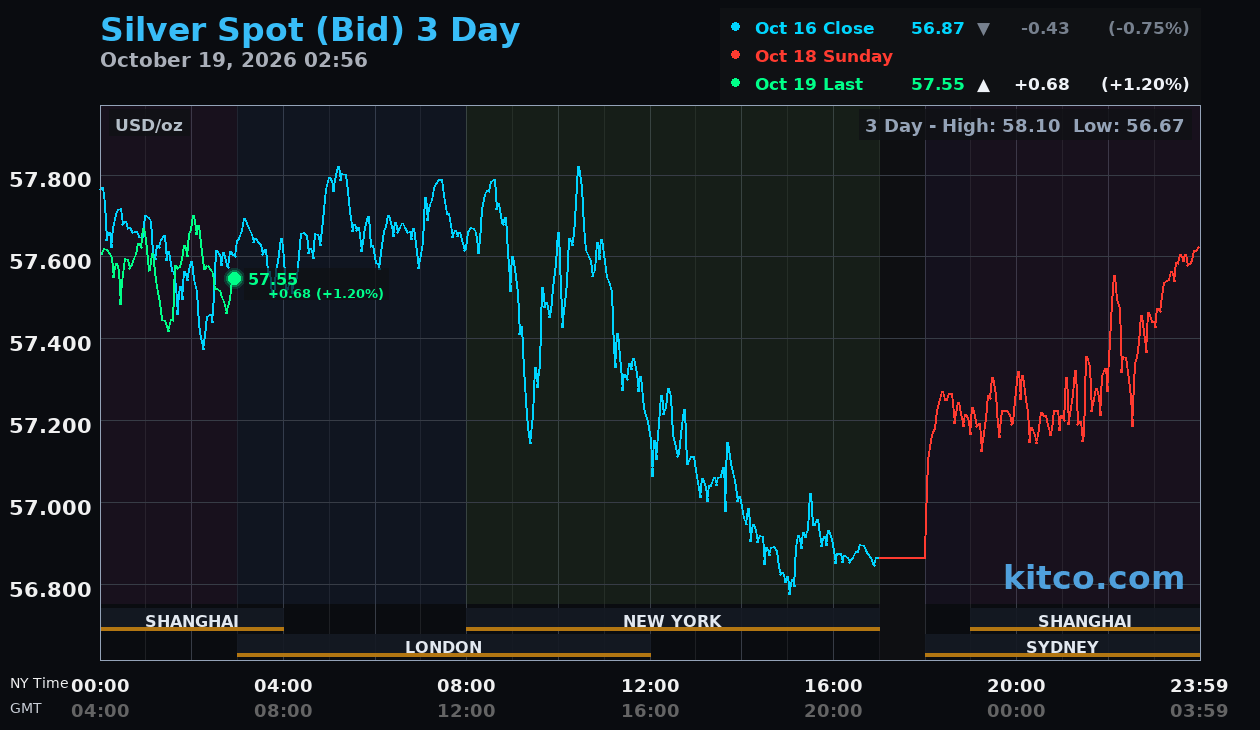
Task: Click the green current-price marker dot on chart
Action: coord(234,278)
